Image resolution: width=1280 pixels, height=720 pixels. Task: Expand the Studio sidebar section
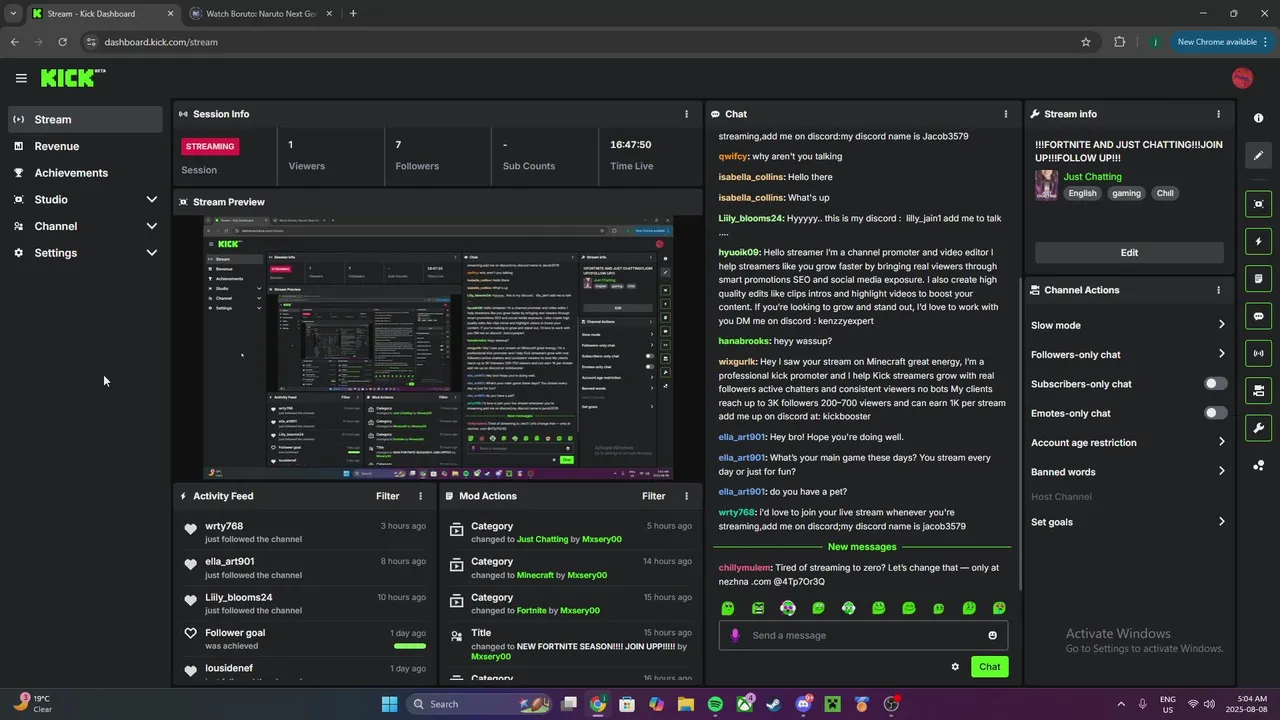point(151,200)
